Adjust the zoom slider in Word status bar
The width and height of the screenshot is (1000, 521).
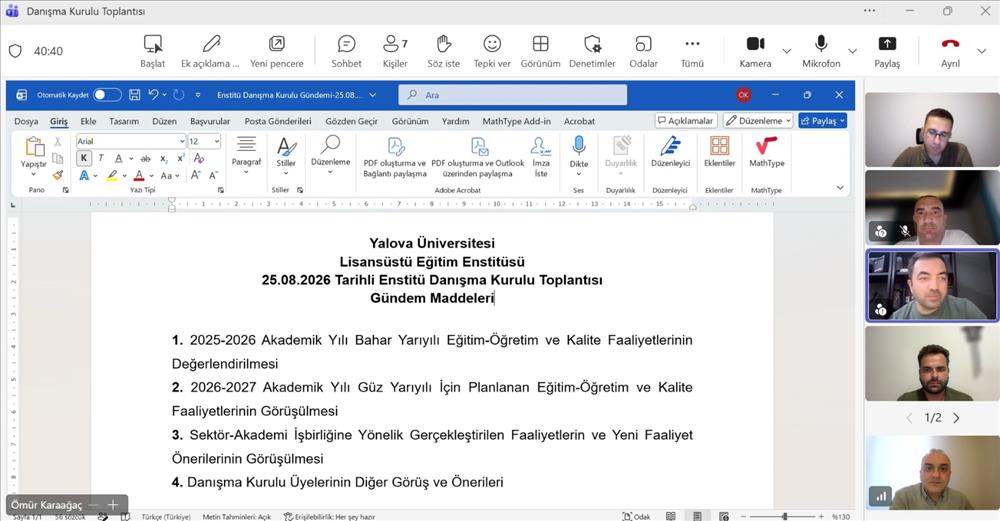tap(784, 517)
